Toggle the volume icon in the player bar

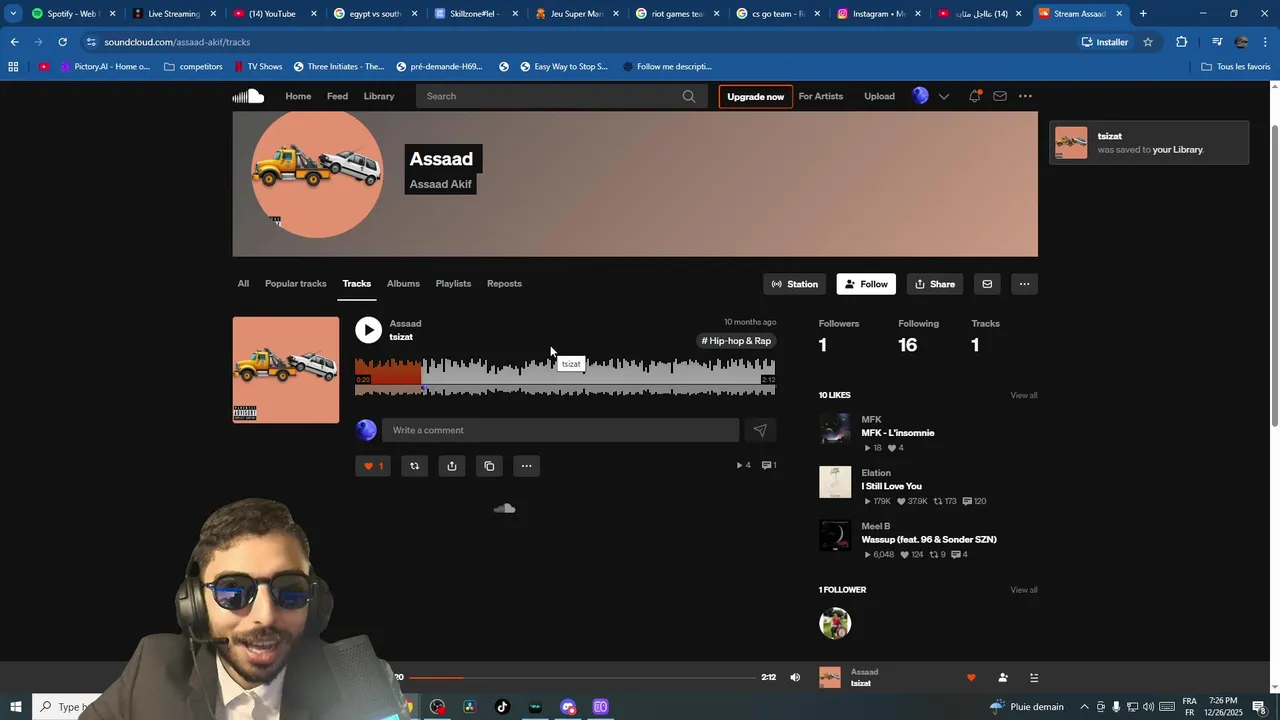tap(795, 677)
